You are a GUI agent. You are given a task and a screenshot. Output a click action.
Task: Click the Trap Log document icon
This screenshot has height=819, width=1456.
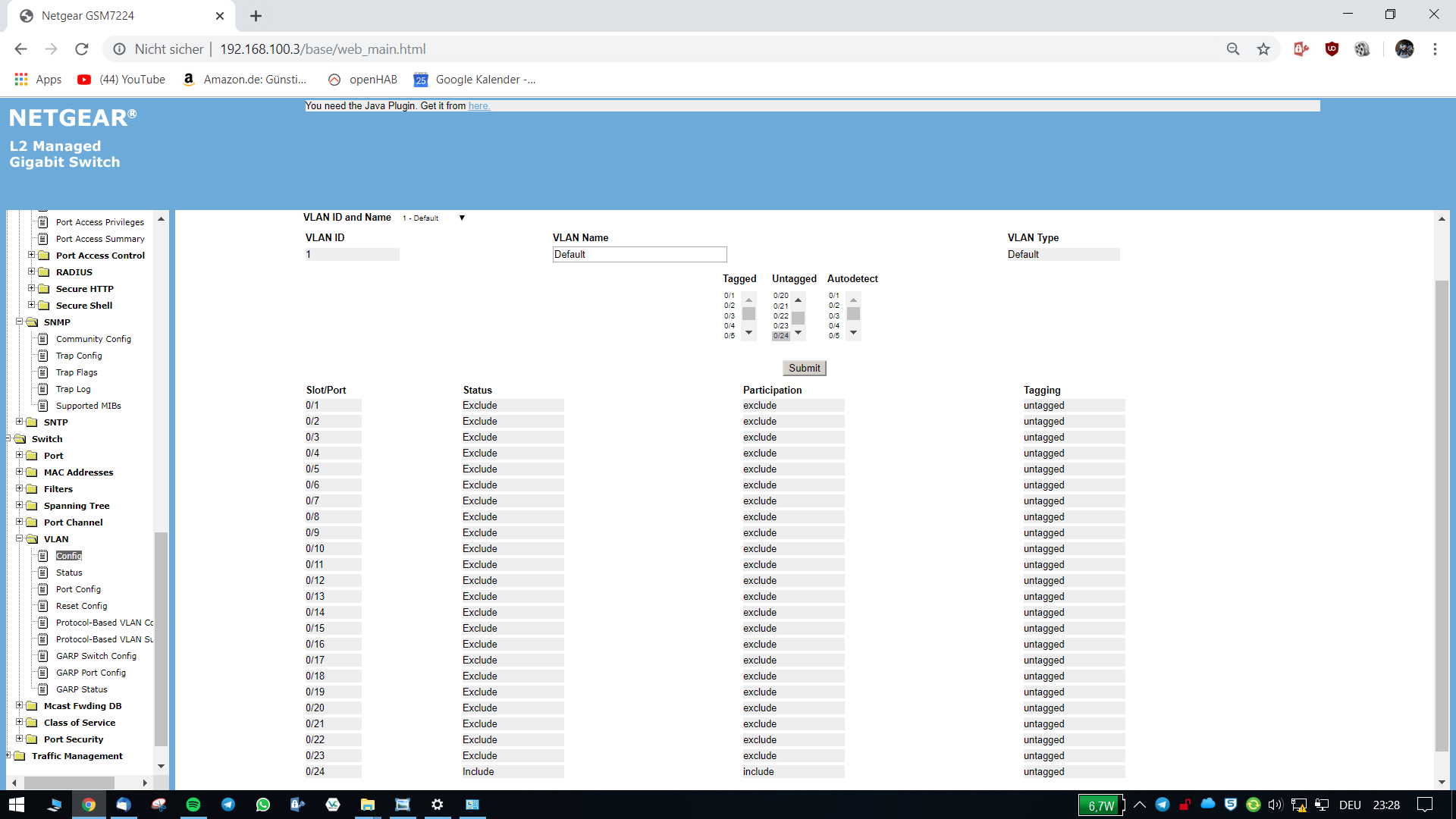tap(43, 389)
